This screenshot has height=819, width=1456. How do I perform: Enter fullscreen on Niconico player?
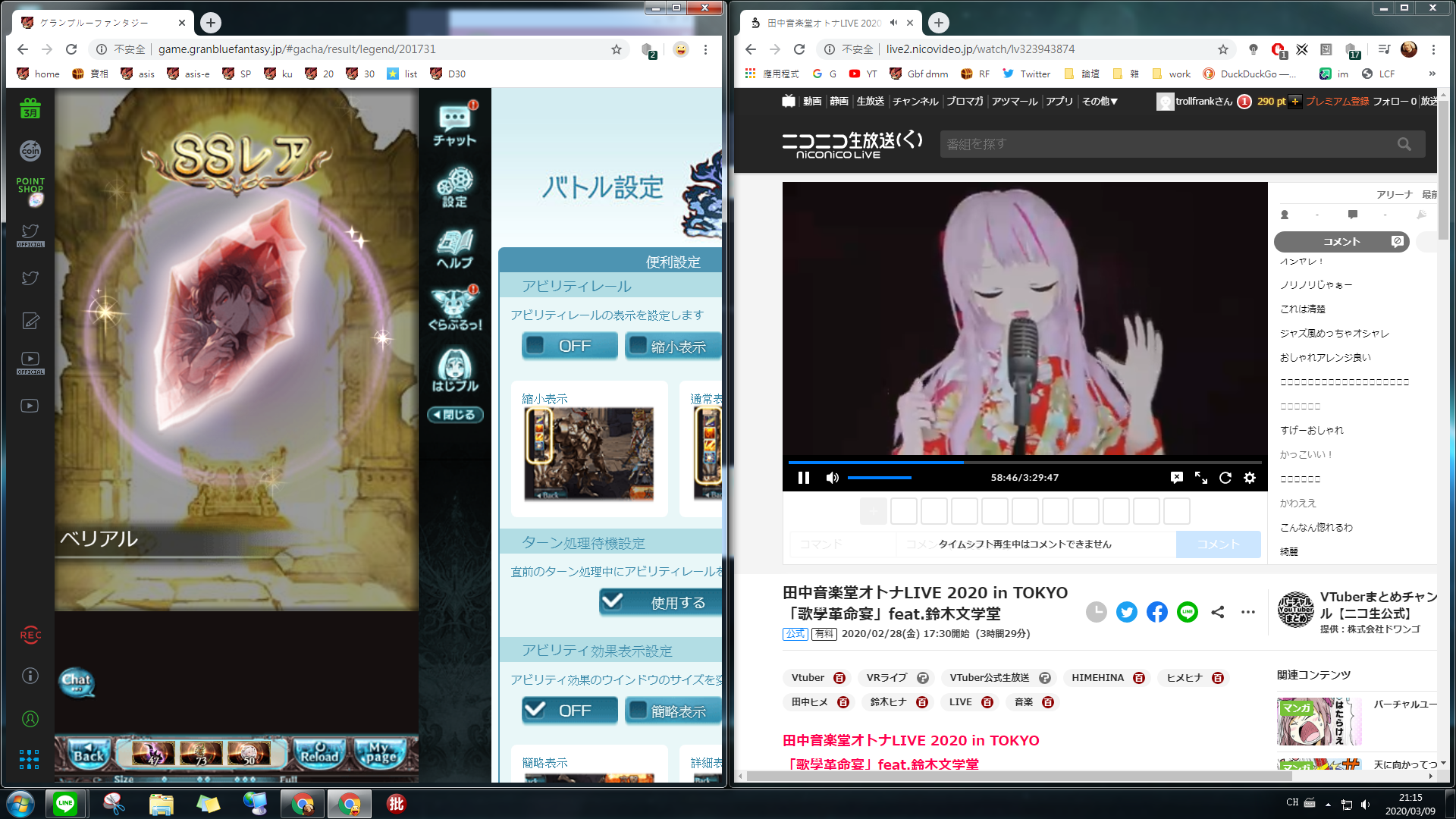click(1201, 478)
